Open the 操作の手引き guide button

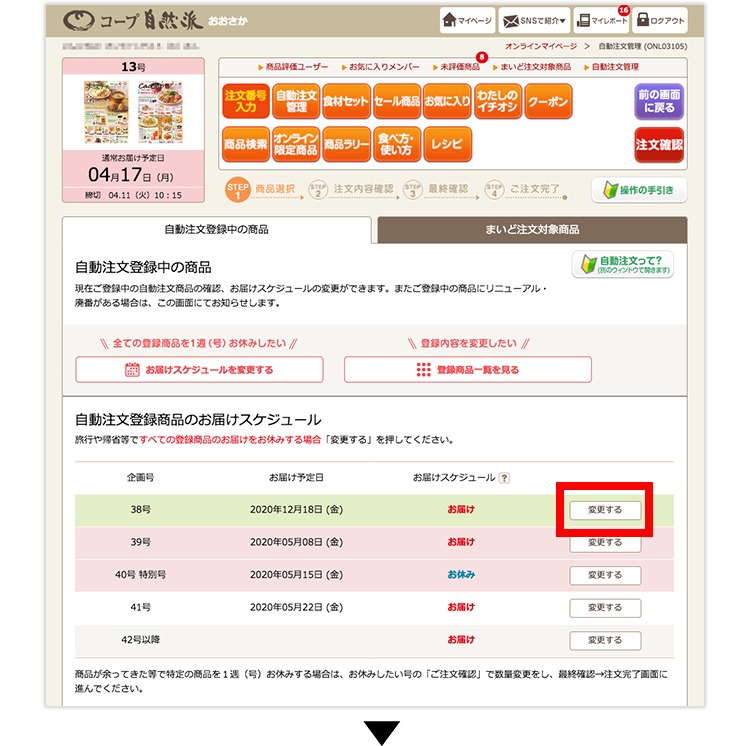click(x=638, y=190)
